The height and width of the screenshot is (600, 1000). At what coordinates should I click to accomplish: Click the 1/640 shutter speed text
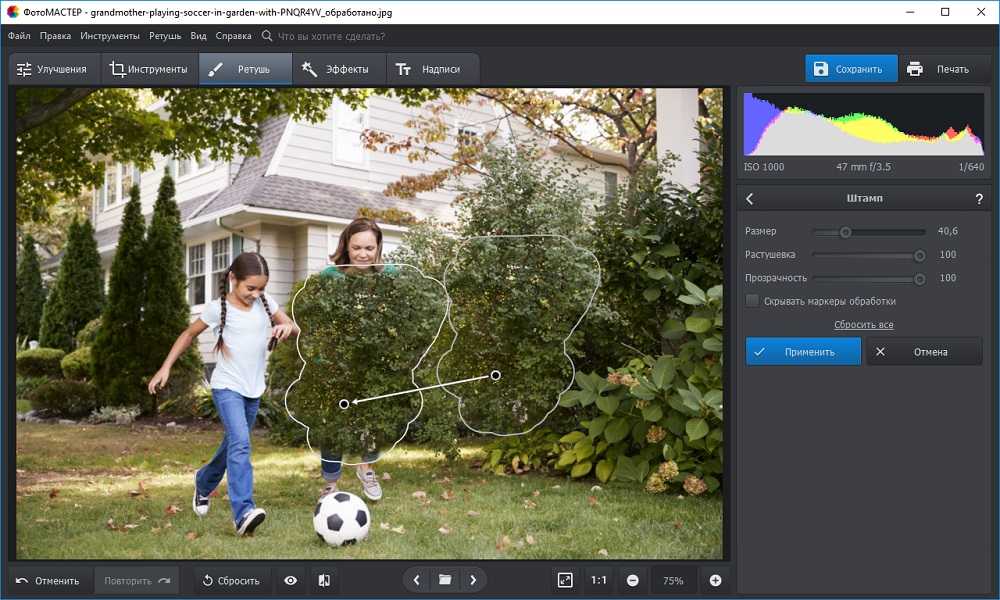[x=971, y=167]
